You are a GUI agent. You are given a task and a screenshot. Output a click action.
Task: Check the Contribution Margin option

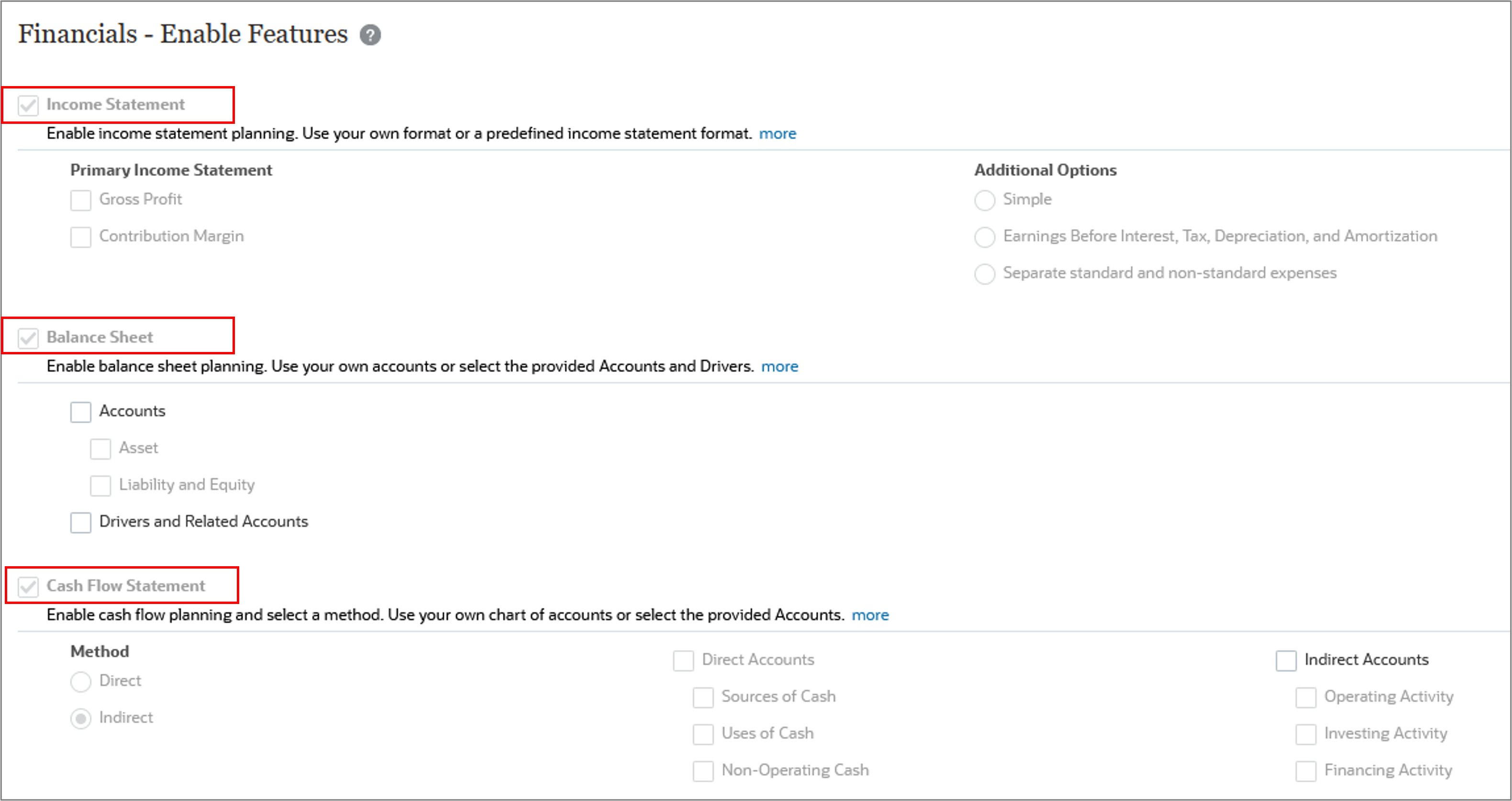tap(80, 237)
